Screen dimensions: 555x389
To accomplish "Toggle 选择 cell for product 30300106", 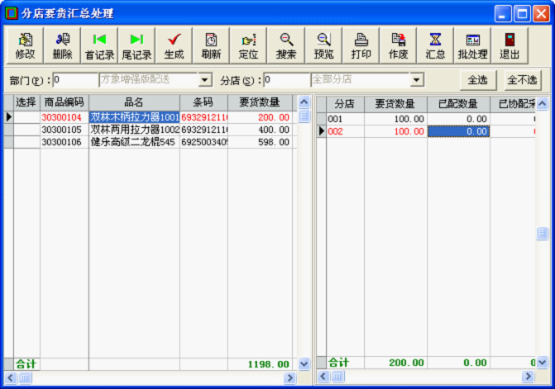I will (27, 142).
